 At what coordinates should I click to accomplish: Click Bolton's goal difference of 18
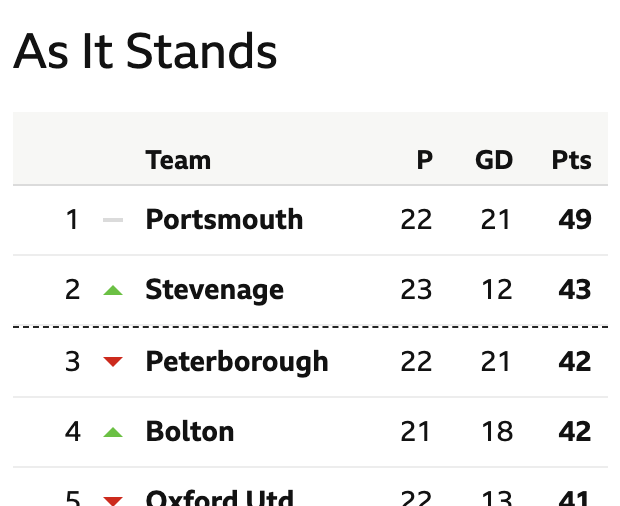point(497,431)
